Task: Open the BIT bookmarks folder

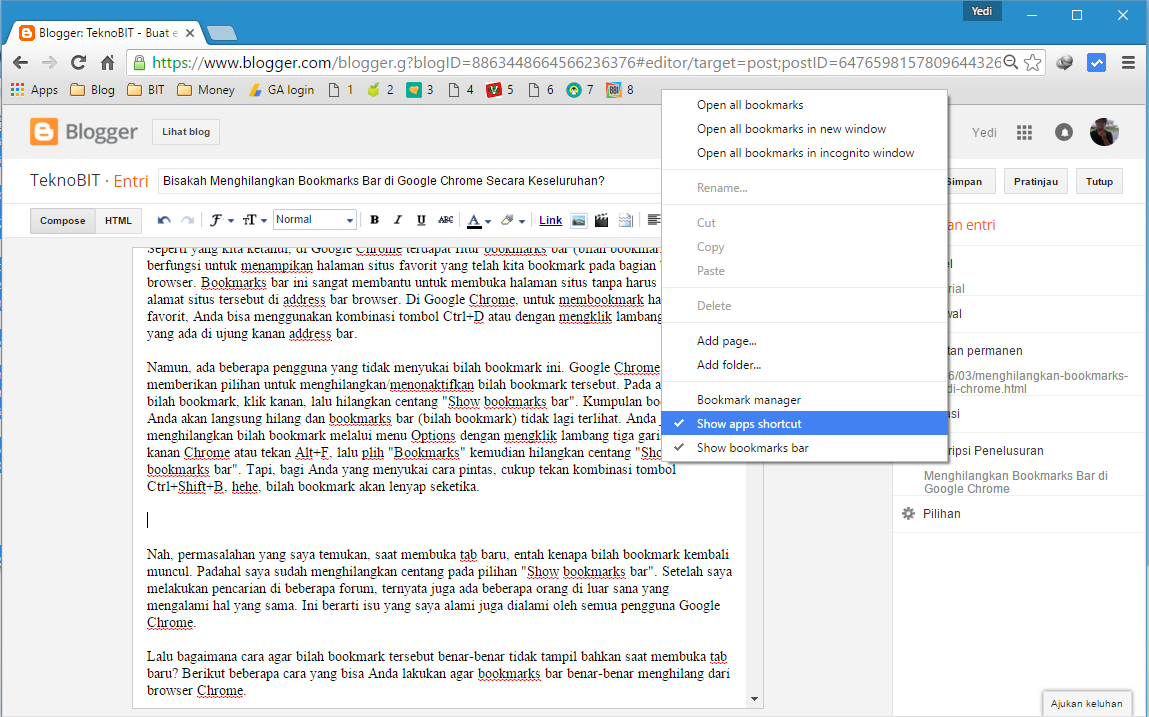Action: (146, 89)
